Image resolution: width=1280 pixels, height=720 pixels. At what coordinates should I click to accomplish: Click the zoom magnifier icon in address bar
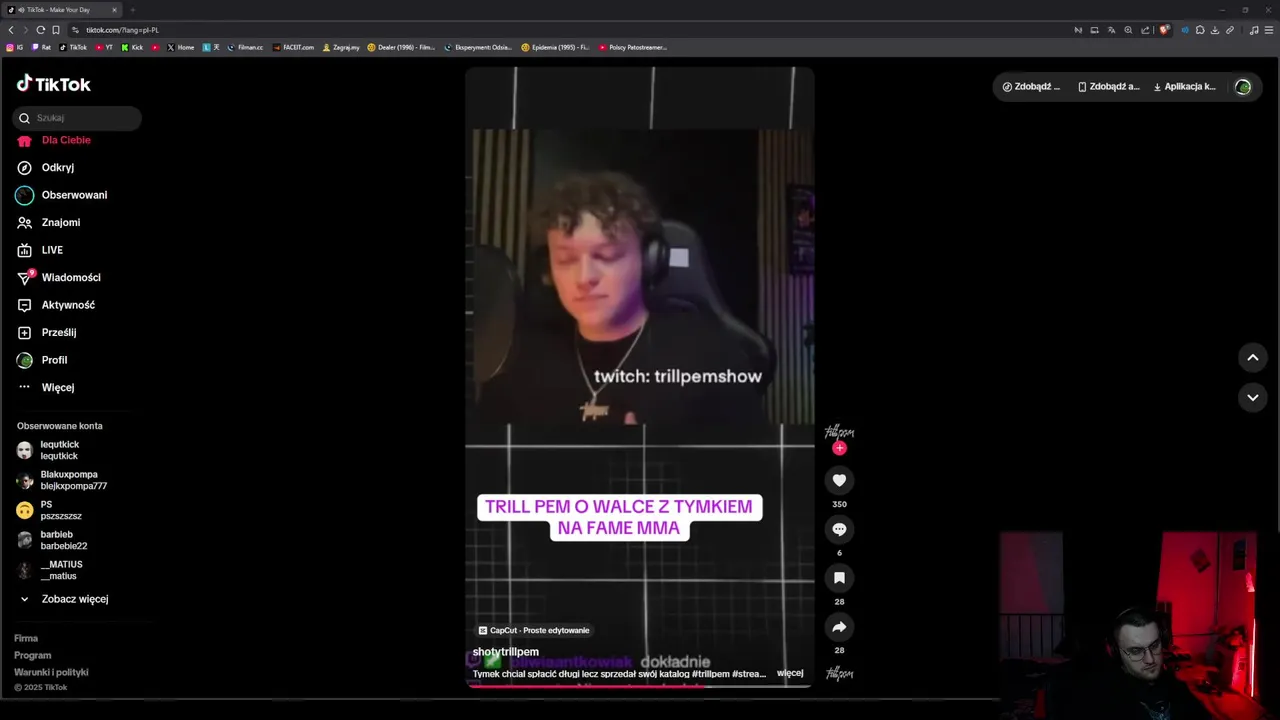coord(1128,30)
